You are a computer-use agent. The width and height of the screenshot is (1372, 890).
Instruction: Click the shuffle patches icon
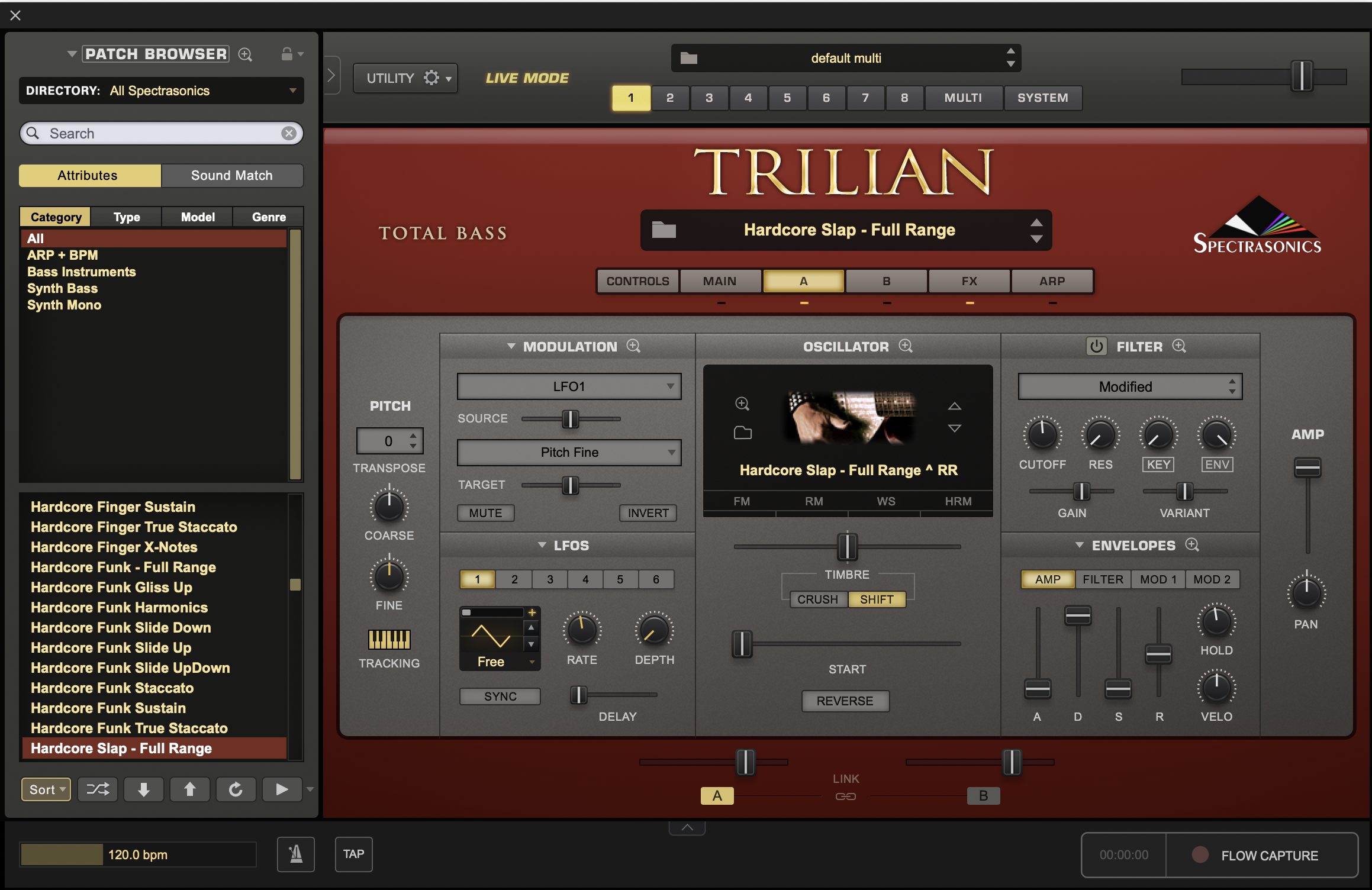[98, 789]
